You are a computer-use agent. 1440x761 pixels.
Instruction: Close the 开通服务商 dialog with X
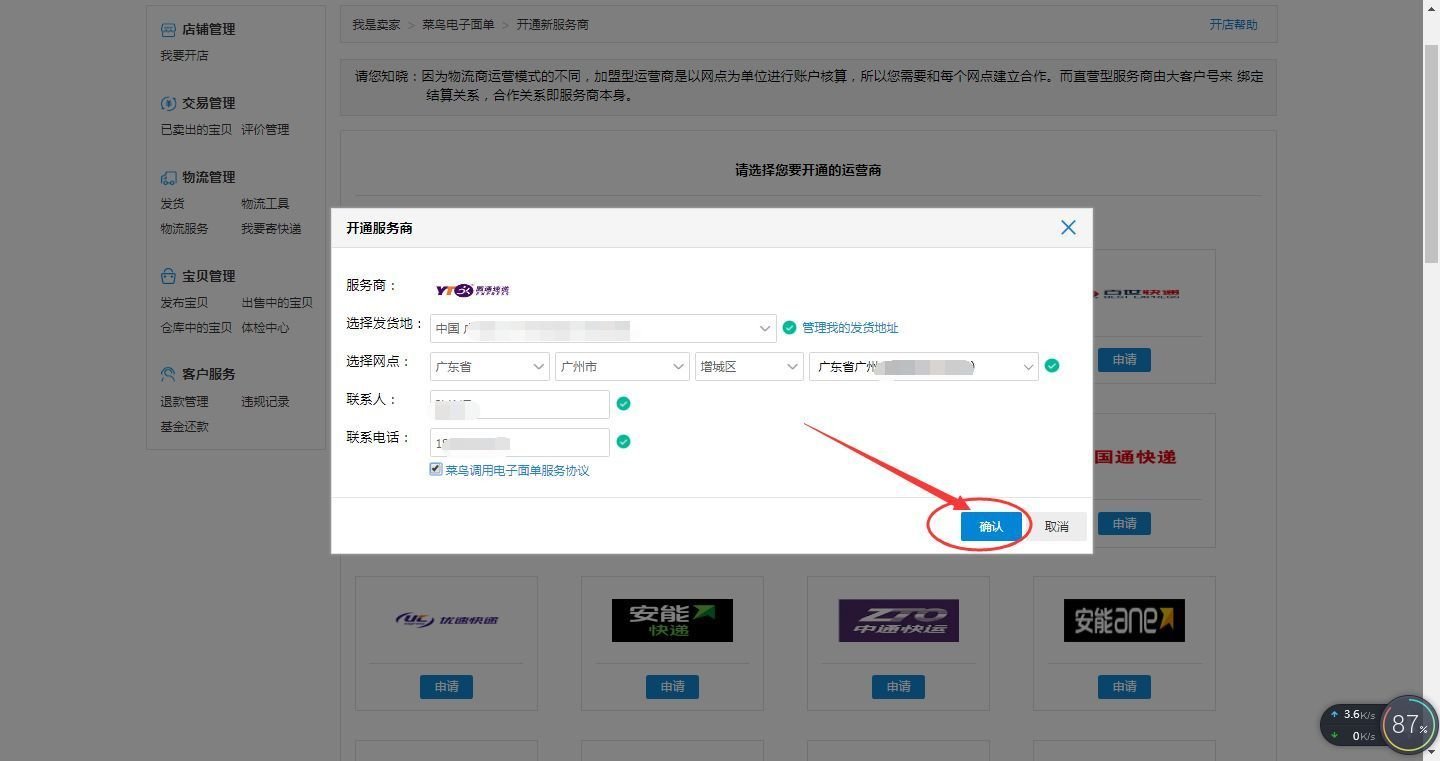1068,228
